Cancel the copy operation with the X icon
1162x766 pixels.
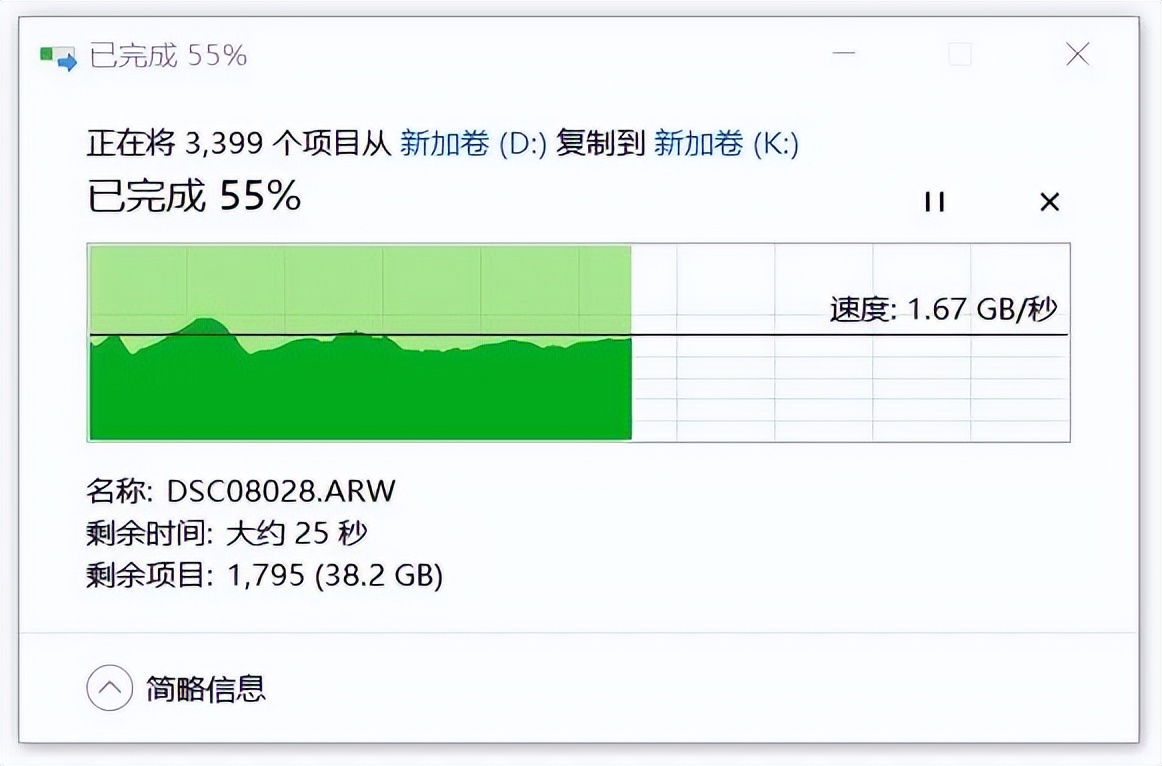tap(1049, 202)
